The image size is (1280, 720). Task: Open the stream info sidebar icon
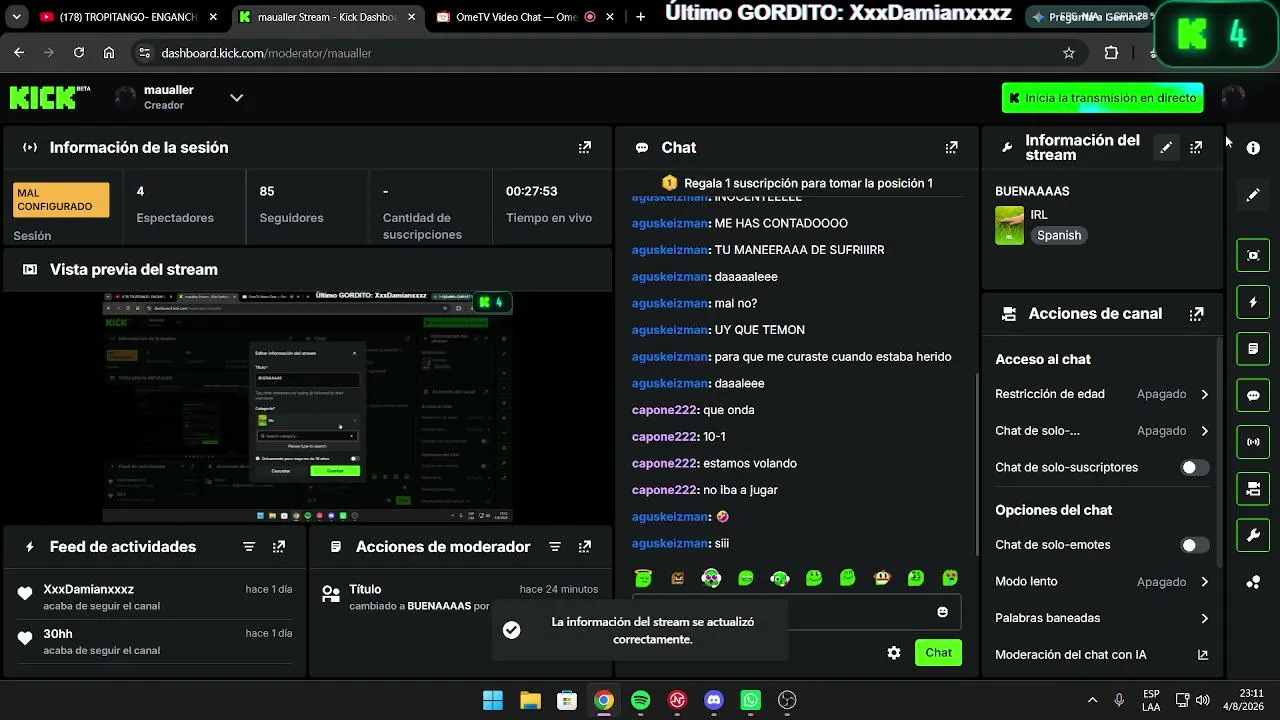(x=1253, y=148)
